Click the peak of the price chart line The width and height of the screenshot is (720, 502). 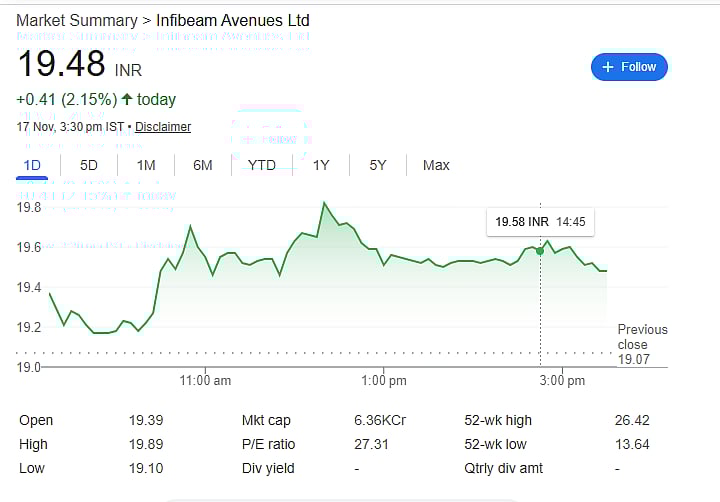pyautogui.click(x=324, y=203)
